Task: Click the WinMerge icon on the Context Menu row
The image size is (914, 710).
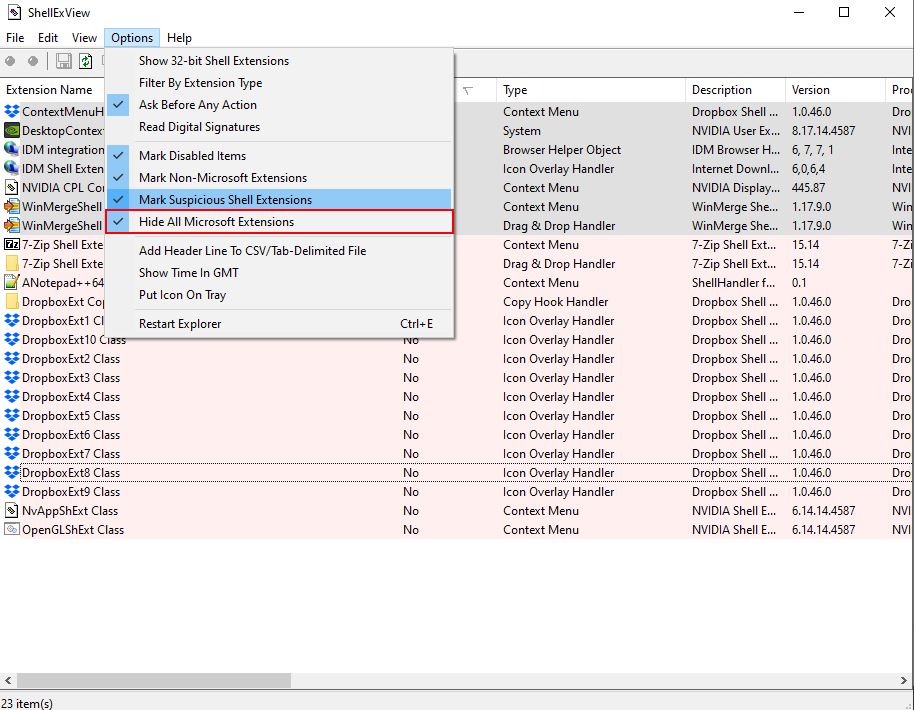Action: pos(12,206)
